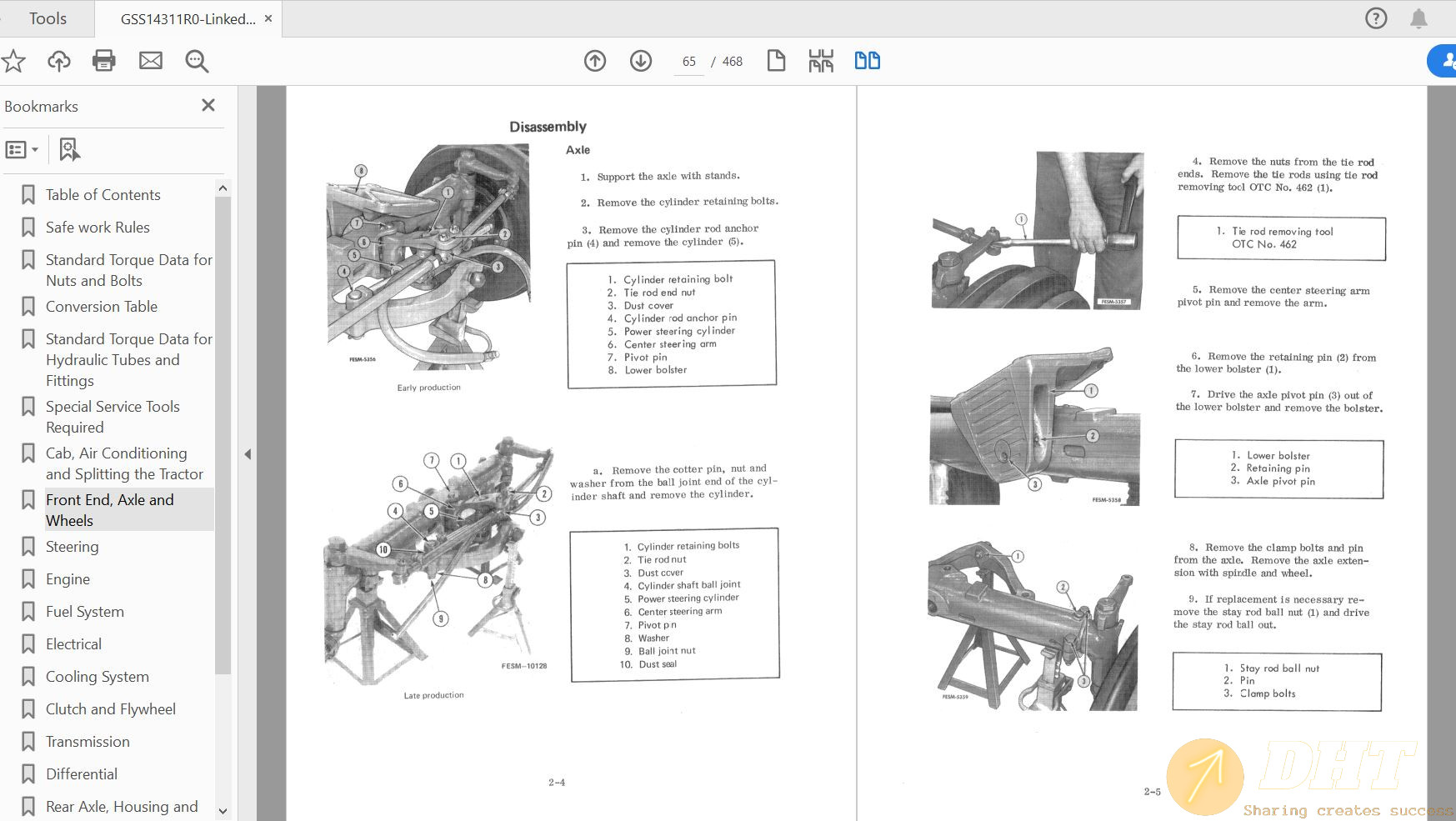The image size is (1456, 821).
Task: Toggle the fit-page scrolling mode icon
Action: pos(821,61)
